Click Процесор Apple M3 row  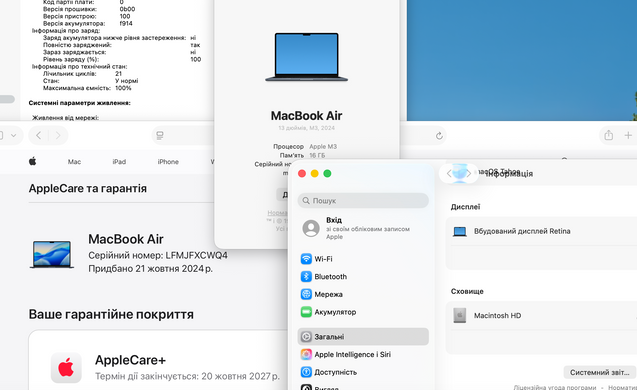tap(305, 146)
